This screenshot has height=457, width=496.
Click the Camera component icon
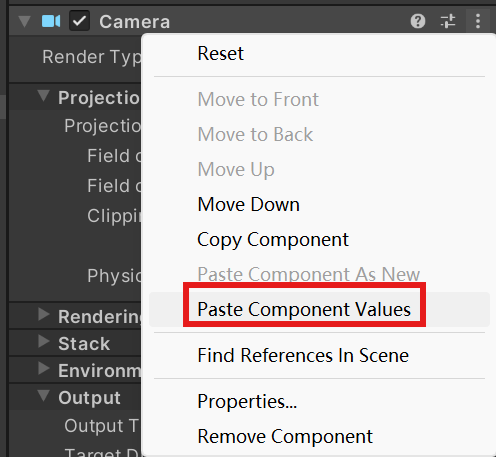(x=51, y=21)
